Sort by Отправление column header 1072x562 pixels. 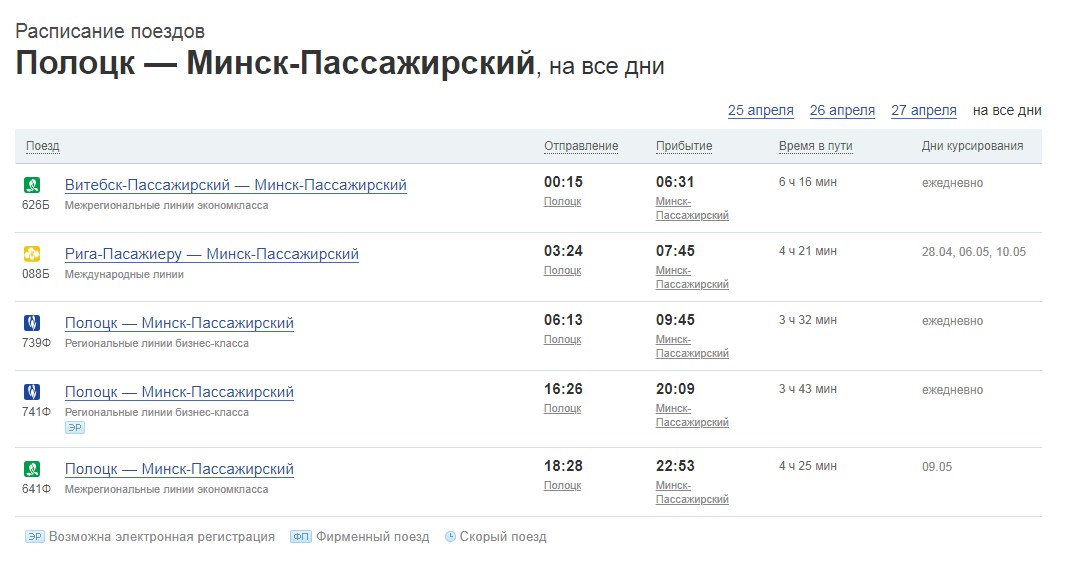581,146
